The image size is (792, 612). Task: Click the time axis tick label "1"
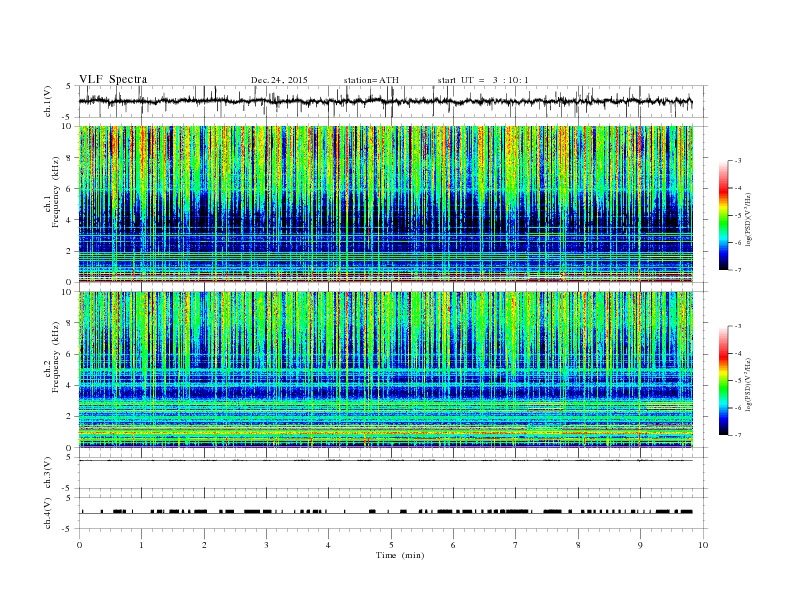point(141,545)
